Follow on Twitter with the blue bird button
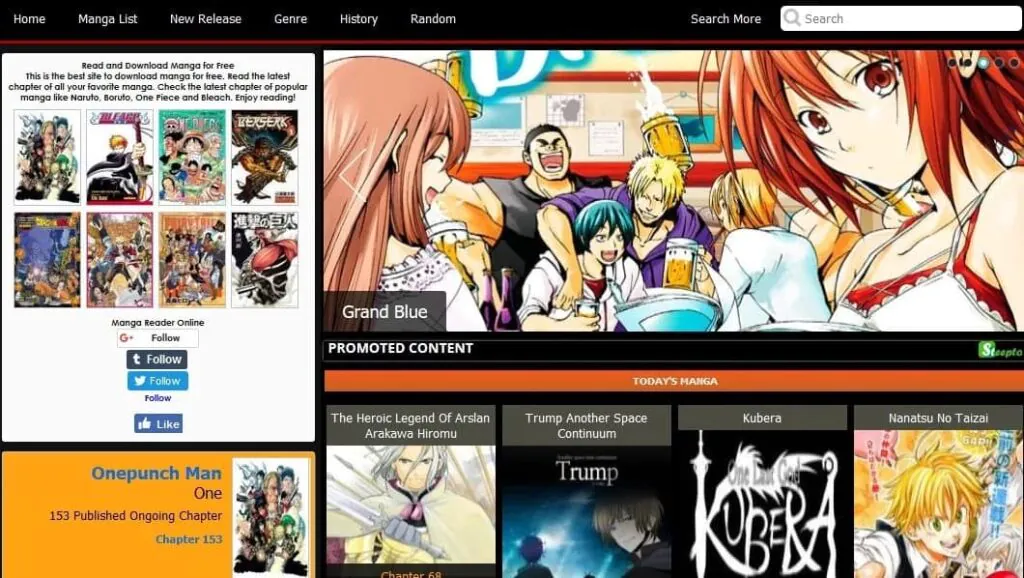Image resolution: width=1024 pixels, height=578 pixels. coord(157,381)
